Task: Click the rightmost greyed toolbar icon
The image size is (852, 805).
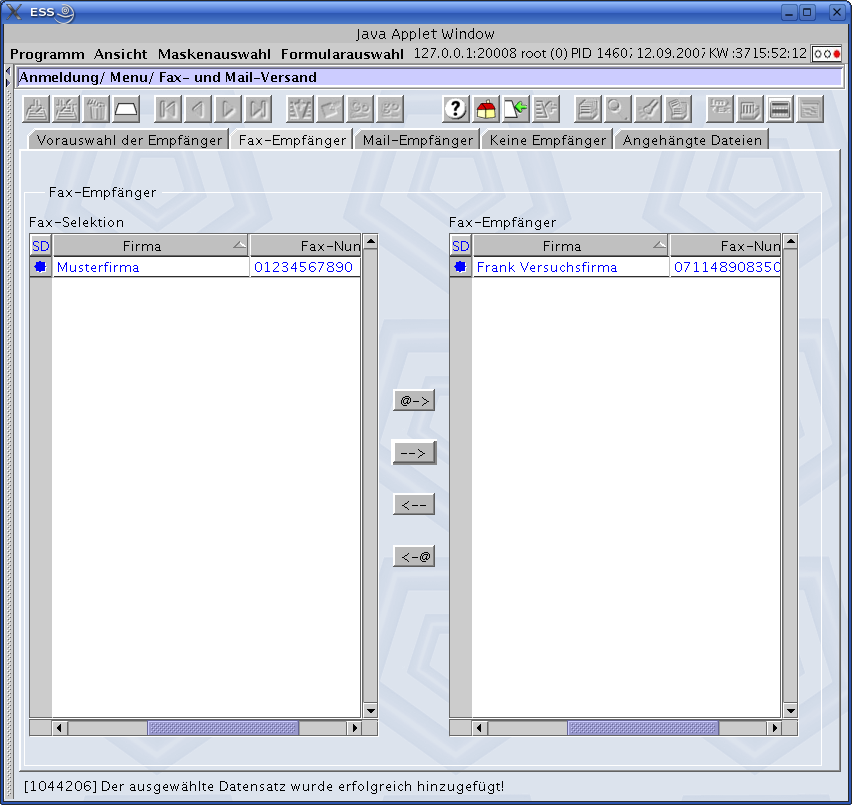Action: tap(810, 109)
